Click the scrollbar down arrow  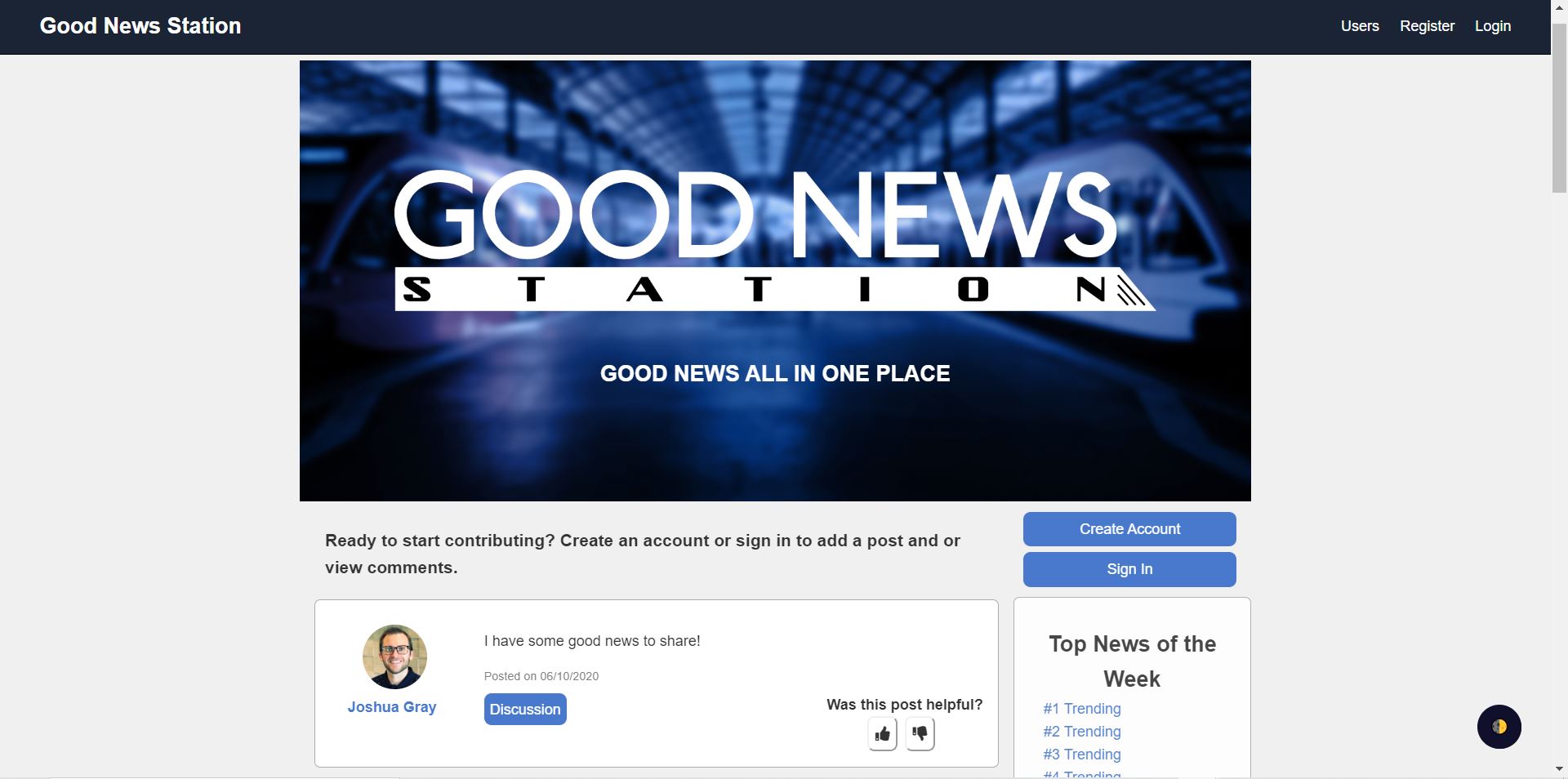1559,769
